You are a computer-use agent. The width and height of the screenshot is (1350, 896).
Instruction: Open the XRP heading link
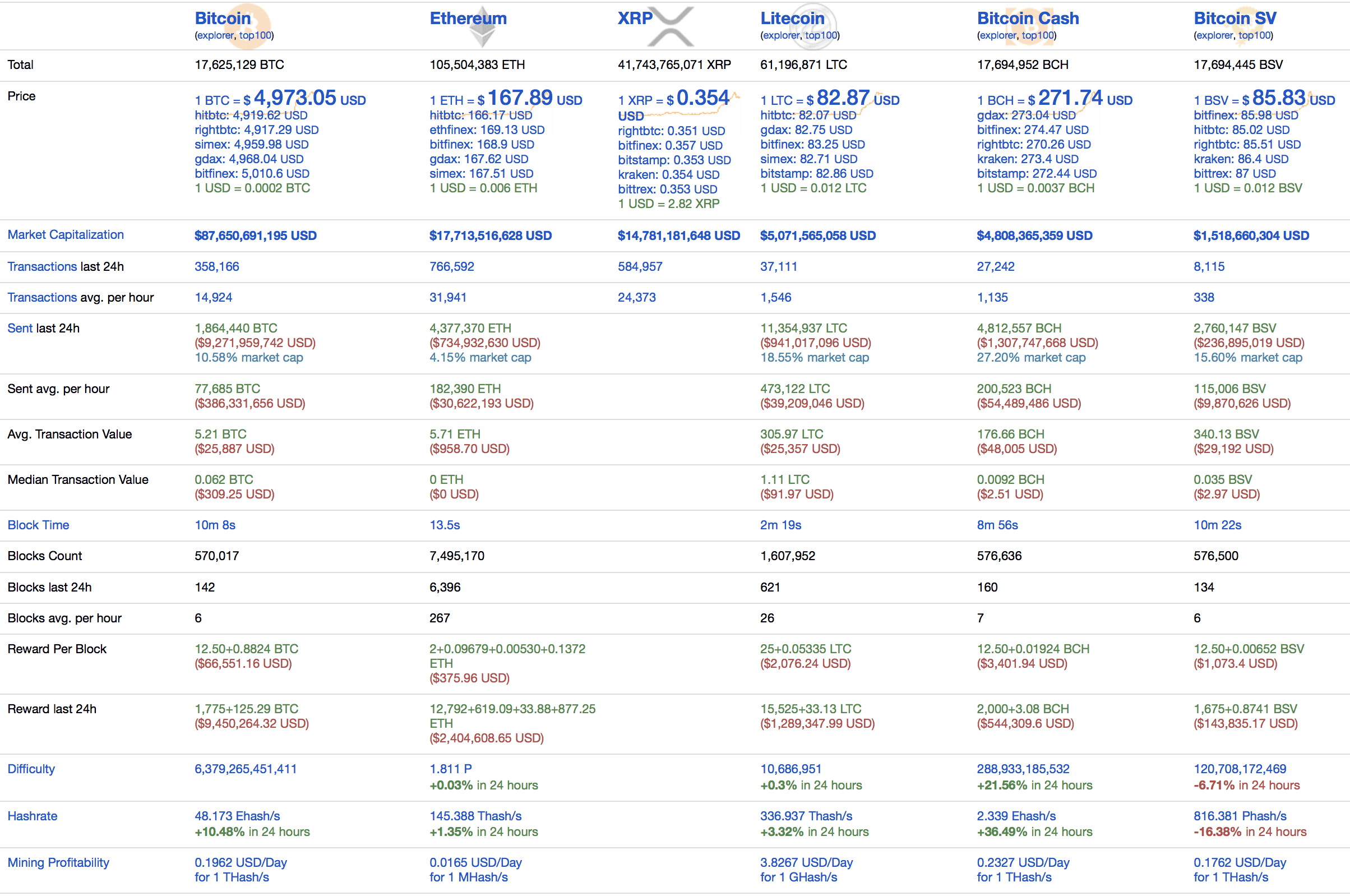coord(635,19)
